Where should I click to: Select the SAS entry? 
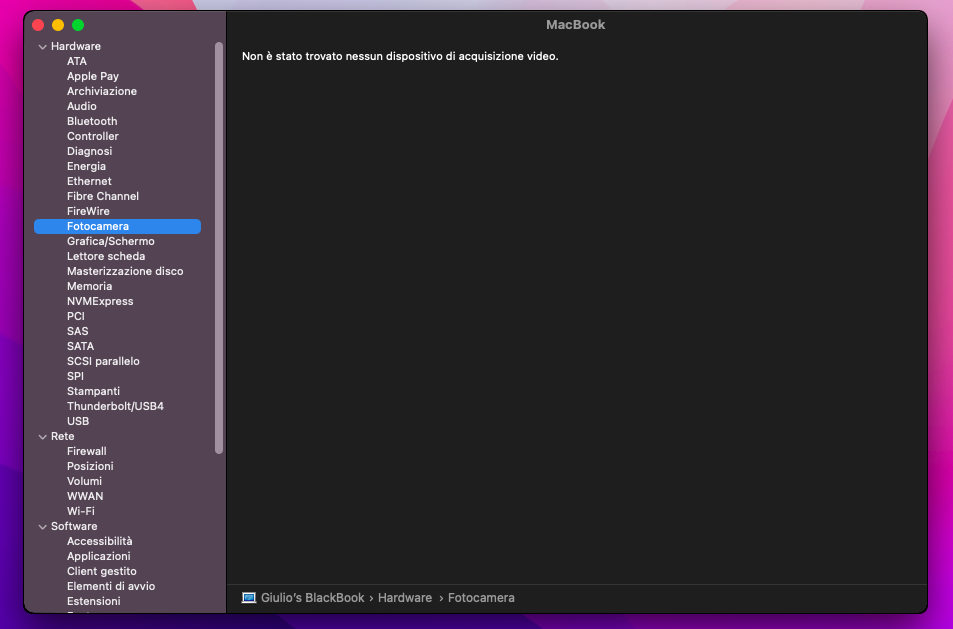point(77,331)
